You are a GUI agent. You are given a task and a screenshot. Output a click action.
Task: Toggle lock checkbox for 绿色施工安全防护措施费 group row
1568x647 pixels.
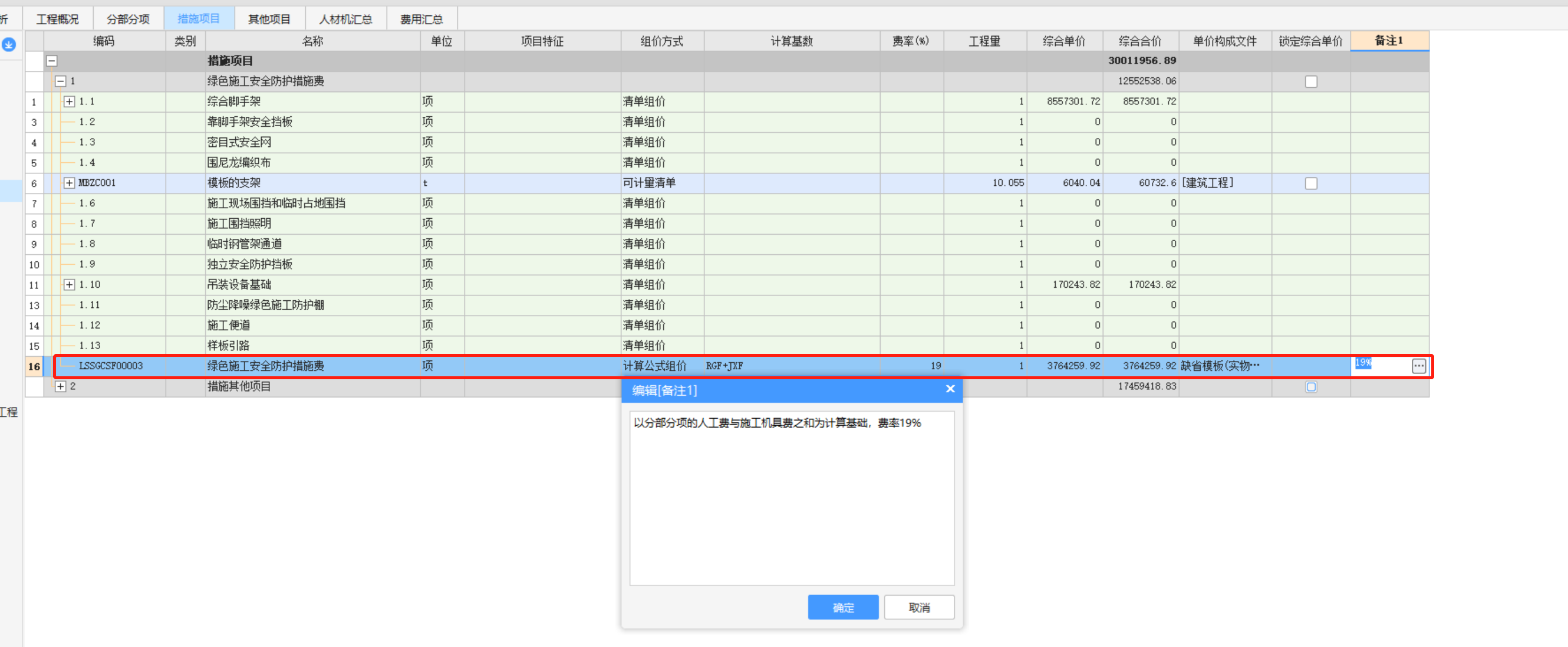click(x=1311, y=81)
